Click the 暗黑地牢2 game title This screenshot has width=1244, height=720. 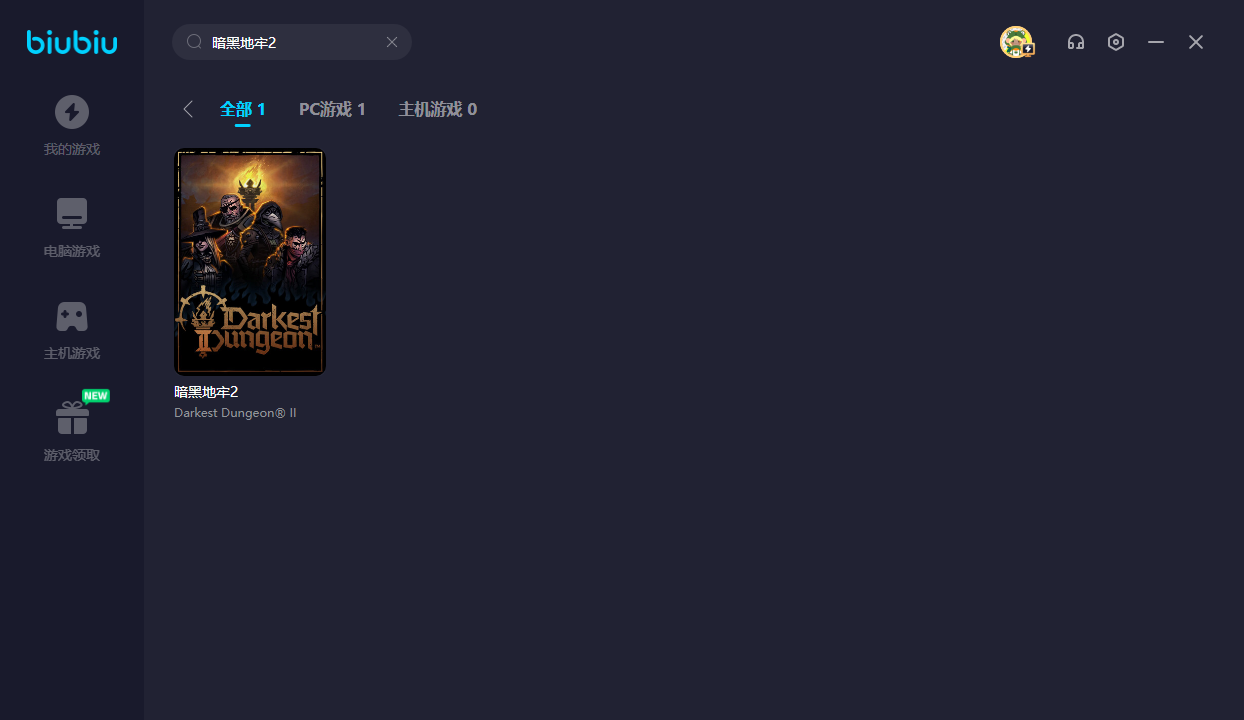pyautogui.click(x=206, y=392)
